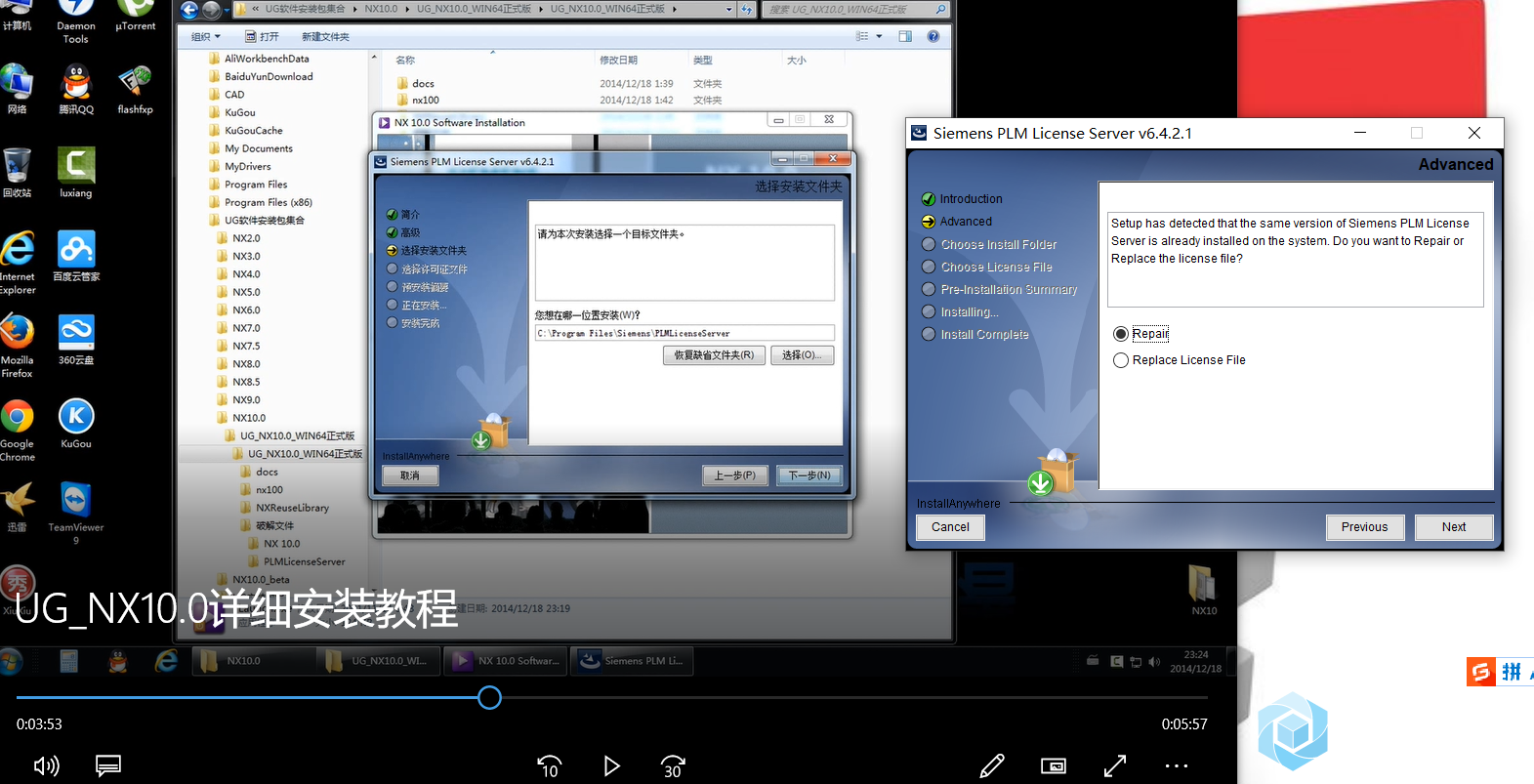1534x784 pixels.
Task: Open the flashfxp desktop icon
Action: 135,90
